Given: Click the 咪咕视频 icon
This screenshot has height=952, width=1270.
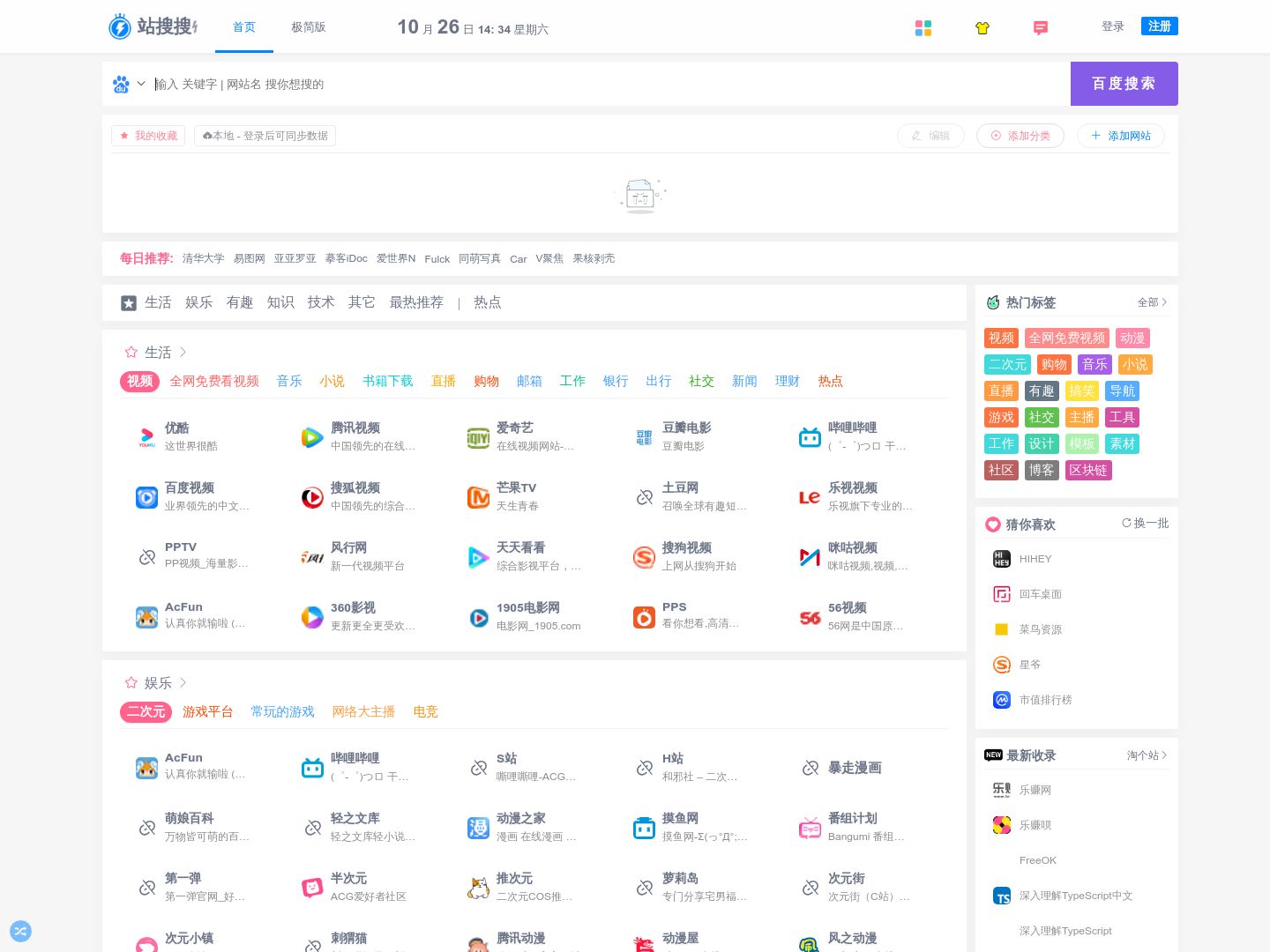Looking at the screenshot, I should point(810,557).
